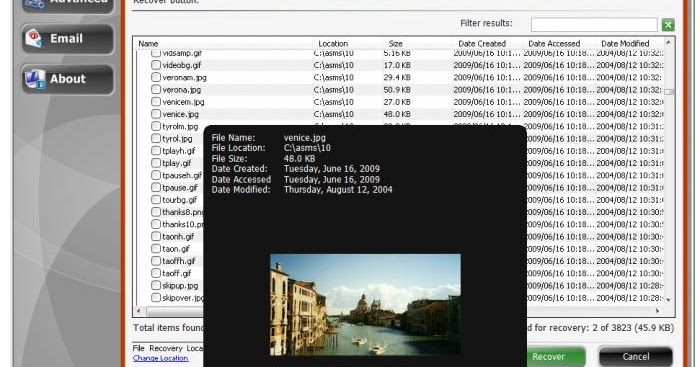700x367 pixels.
Task: Select the skipup.jpg file name
Action: point(180,286)
